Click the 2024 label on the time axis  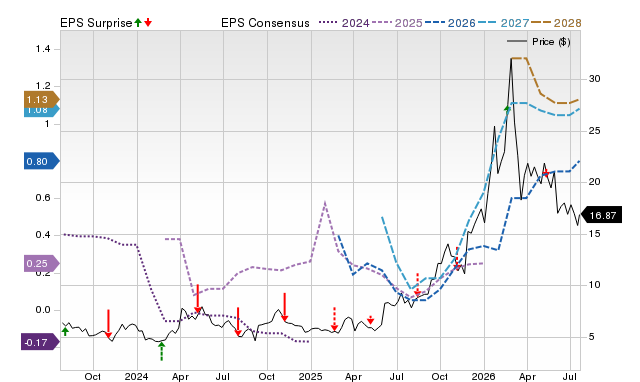[x=136, y=376]
